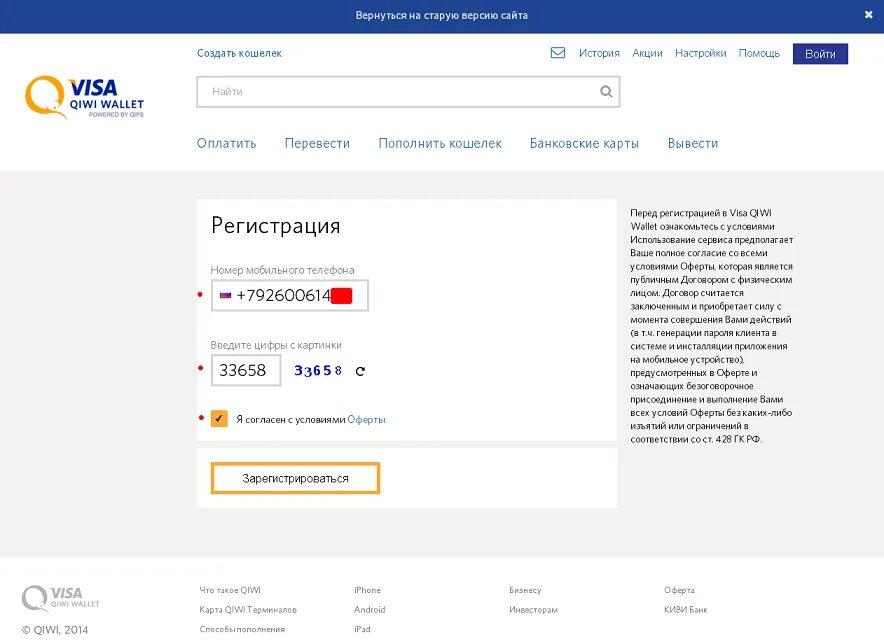This screenshot has width=884, height=642.
Task: Open footer link Что такое QIWI
Action: [x=230, y=590]
